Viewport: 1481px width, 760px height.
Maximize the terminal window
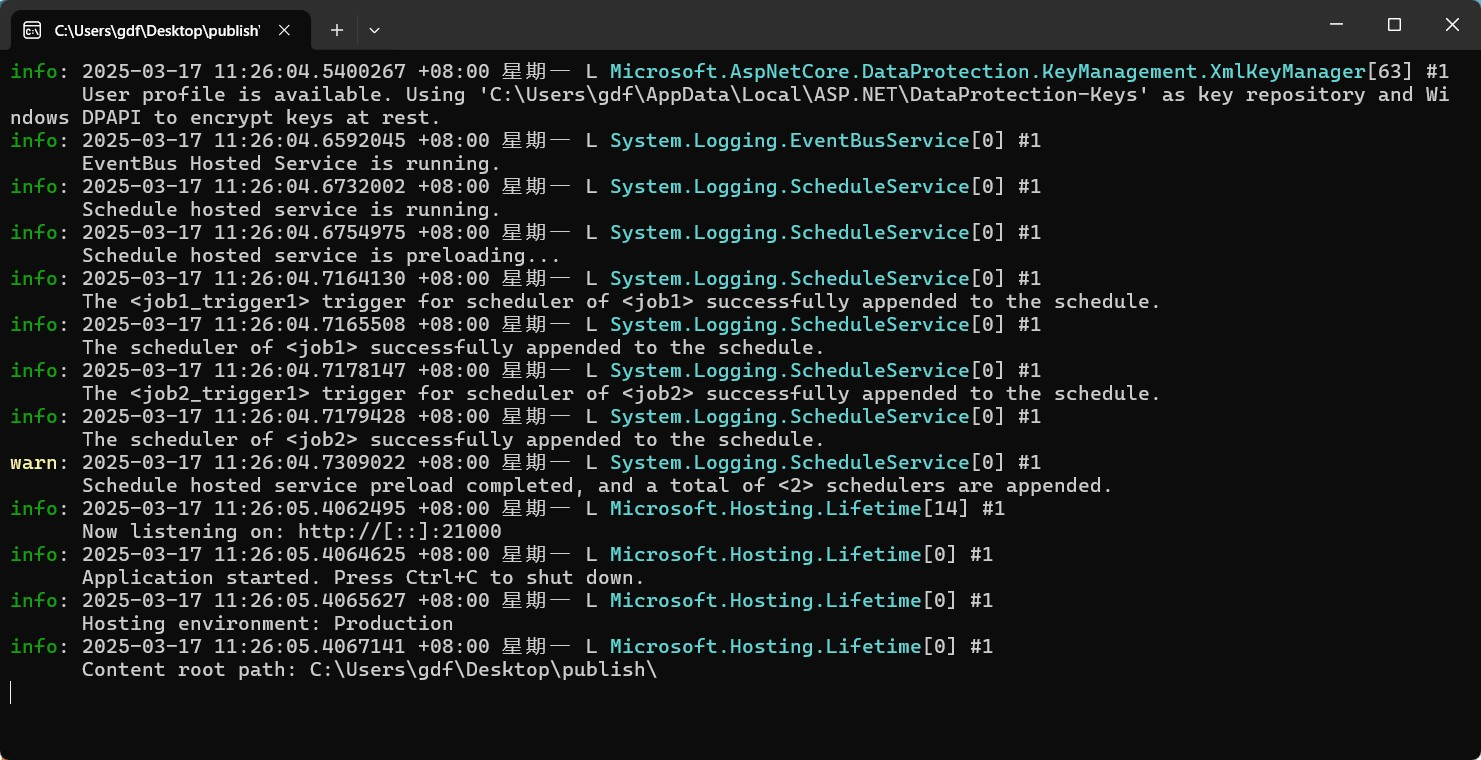(x=1394, y=24)
